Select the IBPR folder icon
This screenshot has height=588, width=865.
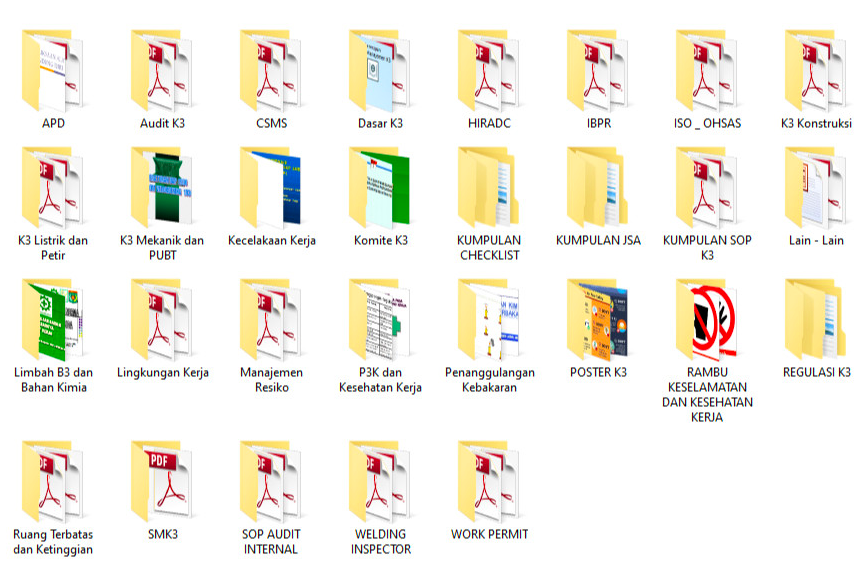(x=599, y=71)
